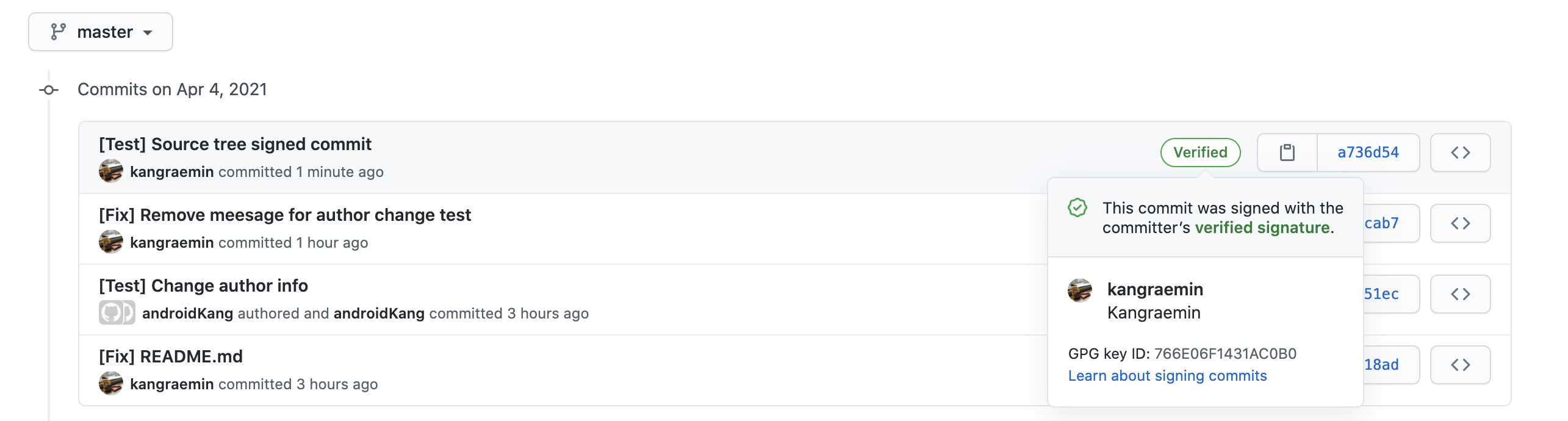Browse repository at commit a736d54
1568x421 pixels.
click(1460, 153)
